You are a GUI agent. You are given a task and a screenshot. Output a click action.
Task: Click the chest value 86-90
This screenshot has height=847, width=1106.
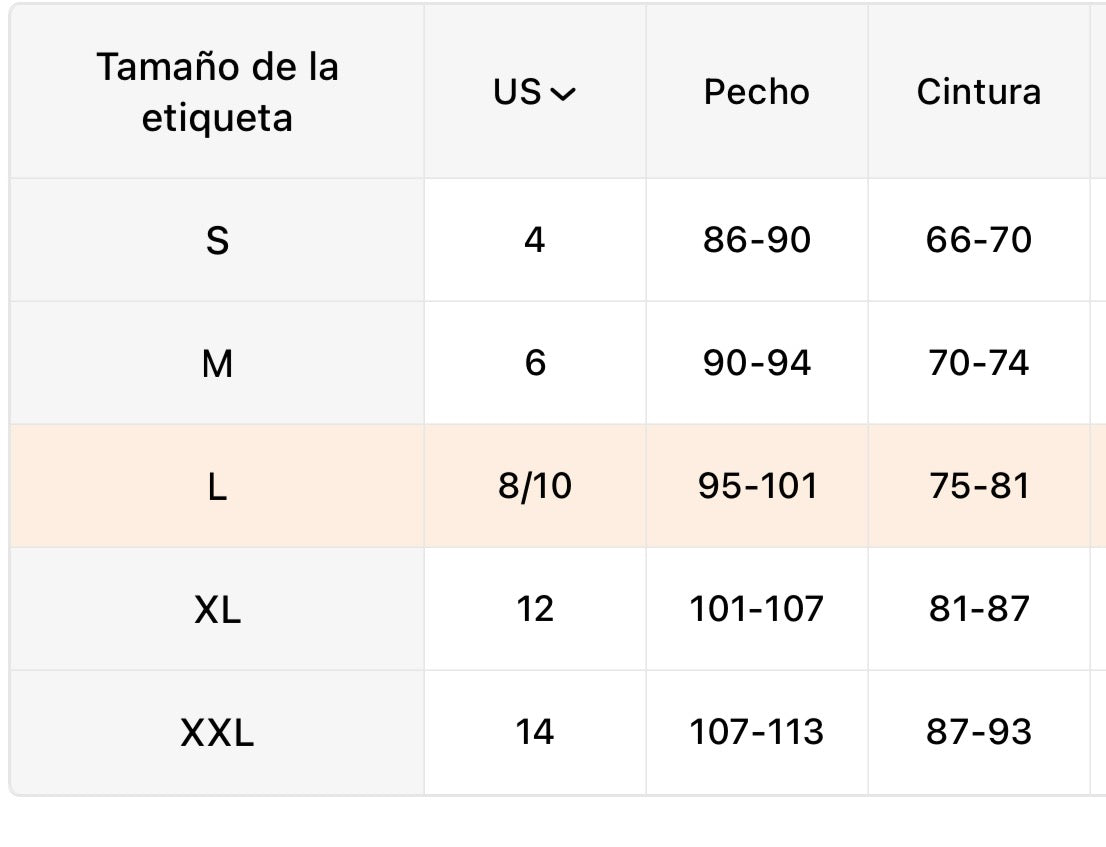(757, 240)
